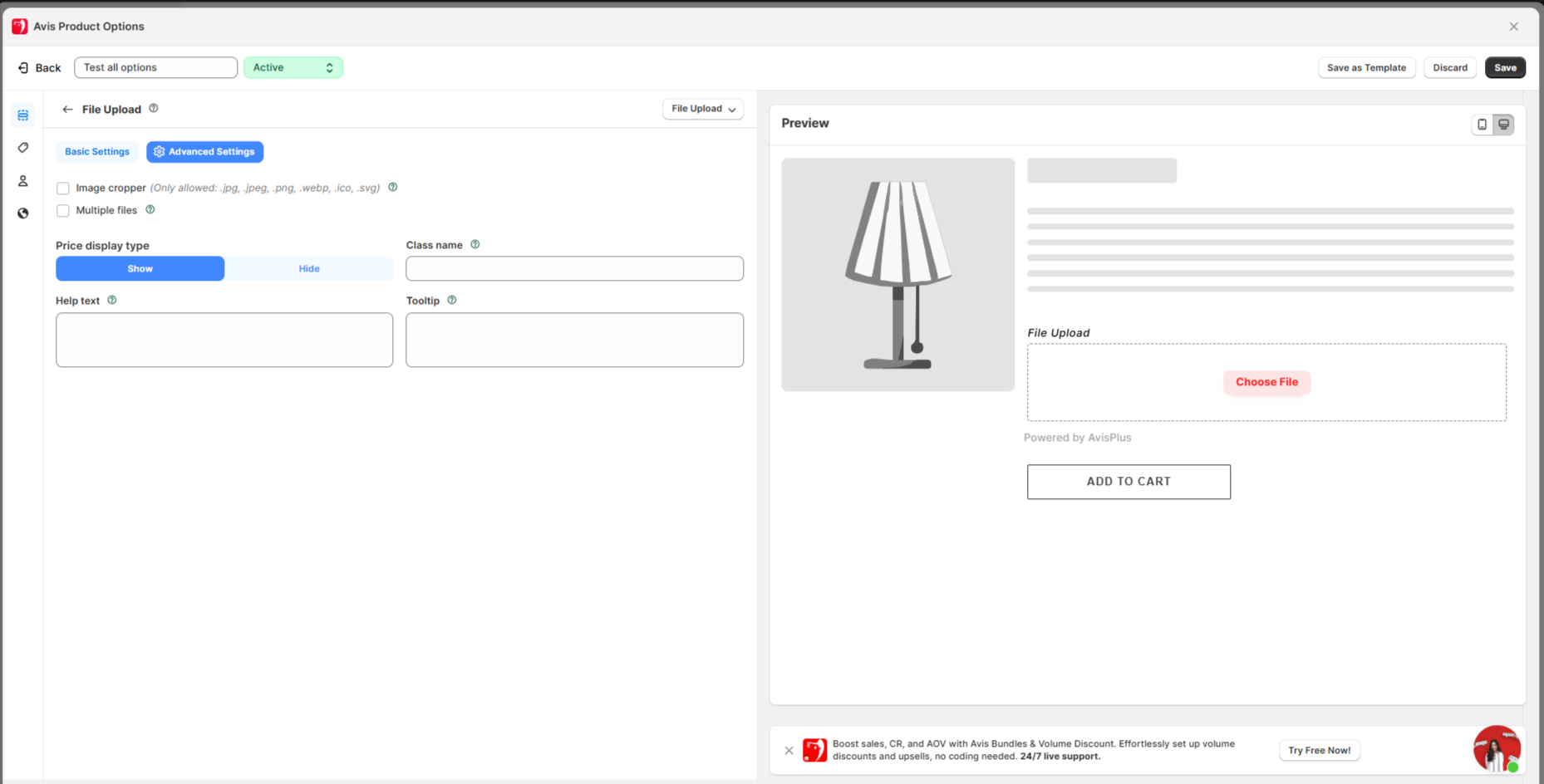The image size is (1544, 784).
Task: Click the Save as Template button
Action: tap(1365, 68)
